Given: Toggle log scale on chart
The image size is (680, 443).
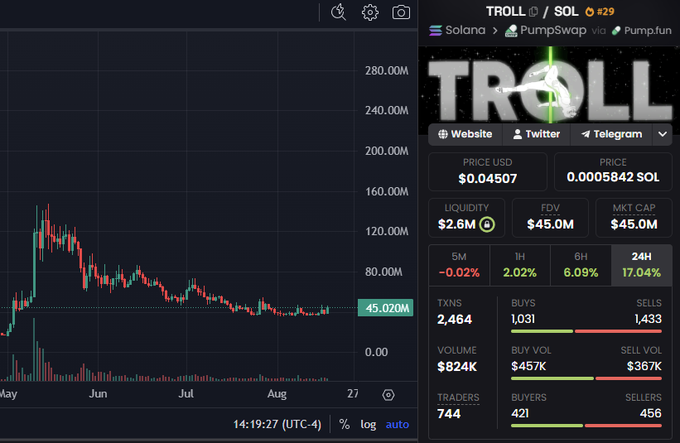Looking at the screenshot, I should point(368,424).
